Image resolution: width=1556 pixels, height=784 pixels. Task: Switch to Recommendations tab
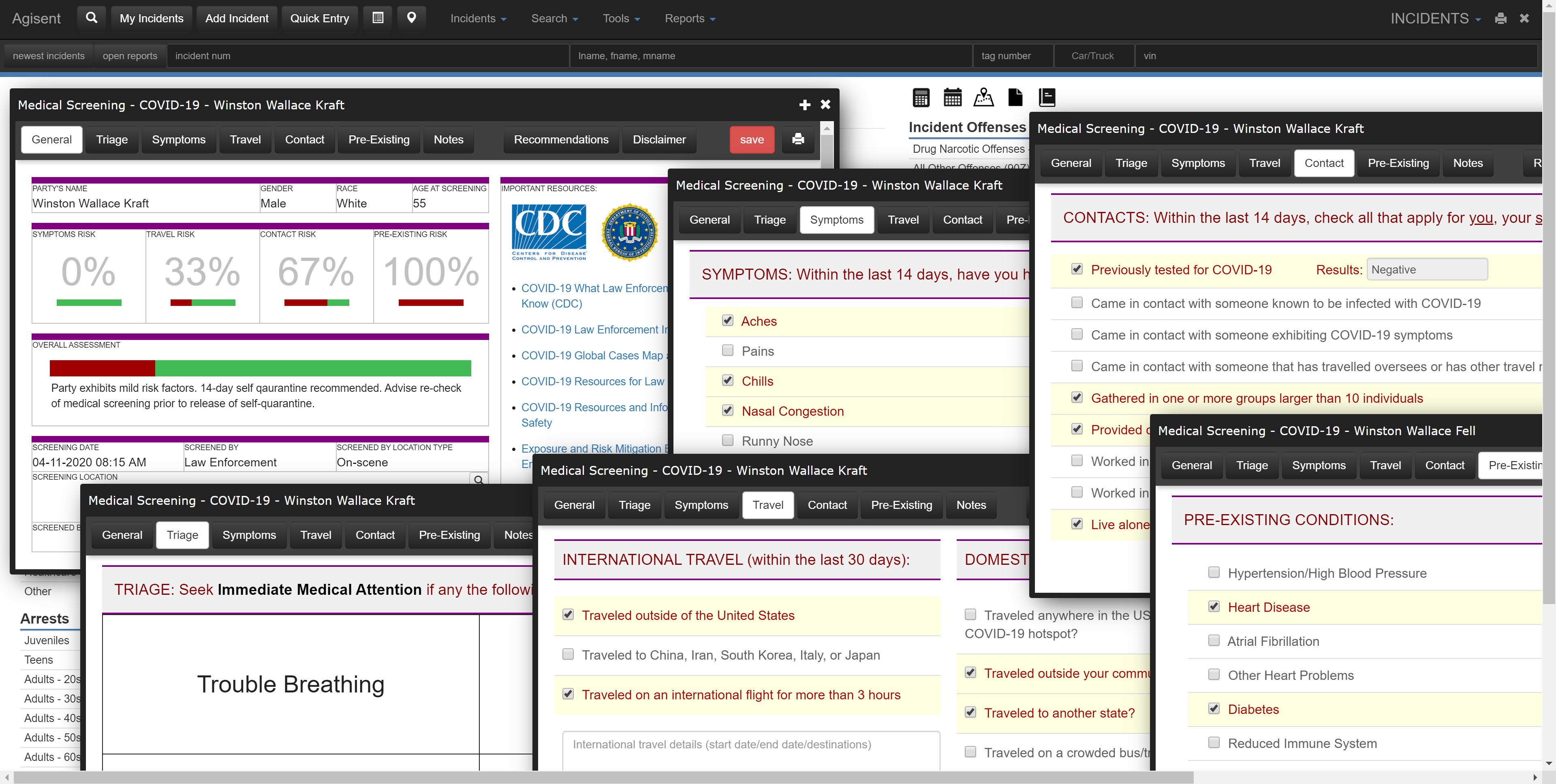(x=560, y=139)
